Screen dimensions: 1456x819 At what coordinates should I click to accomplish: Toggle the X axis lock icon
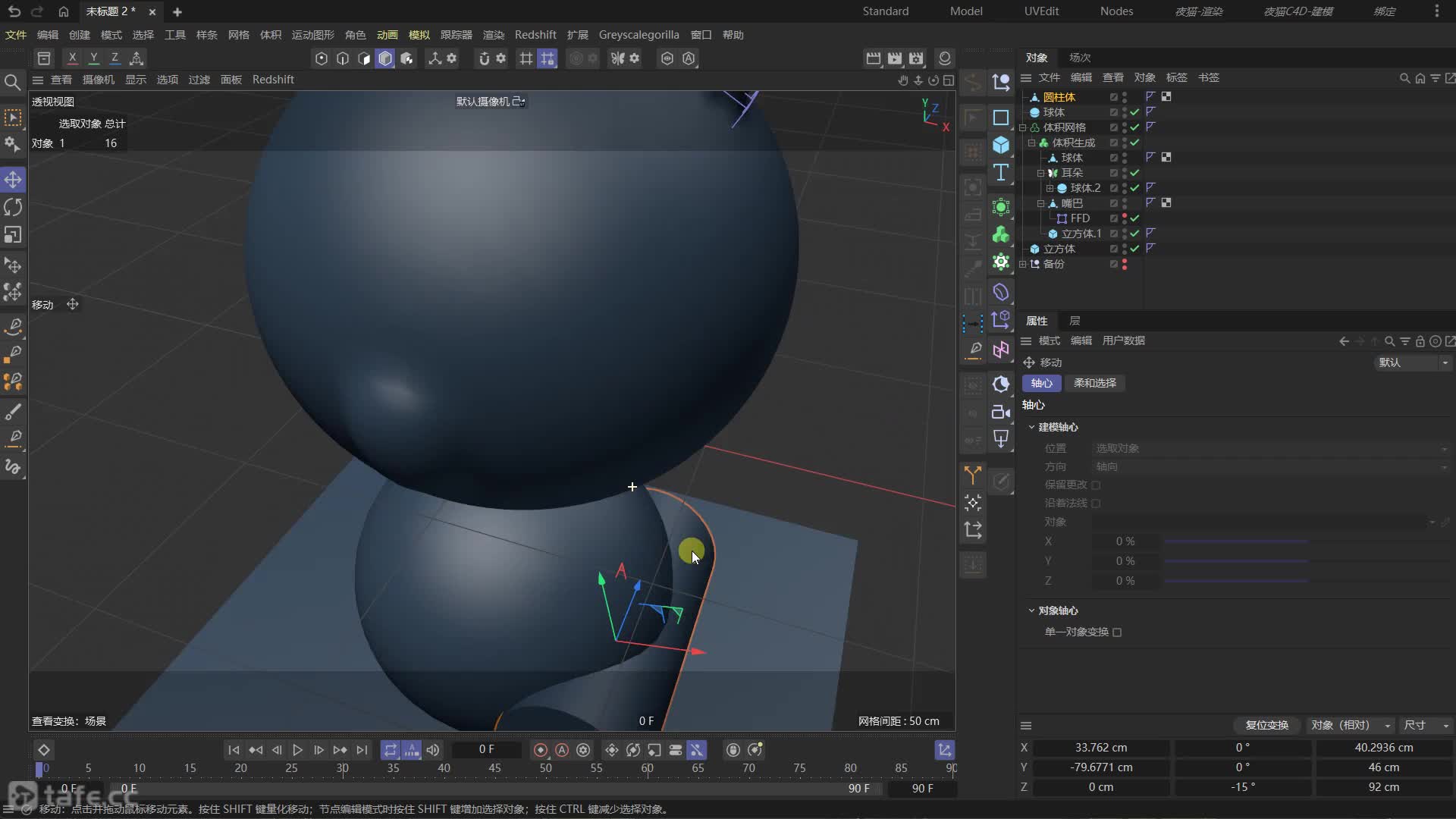72,58
